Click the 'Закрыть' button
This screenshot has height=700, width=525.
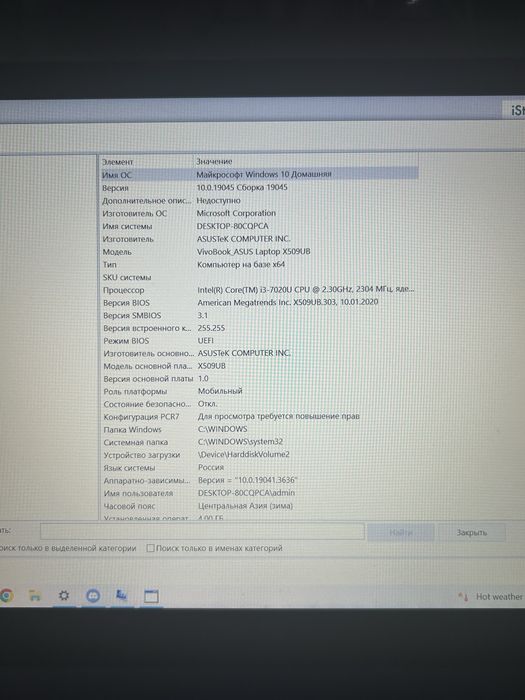[471, 533]
